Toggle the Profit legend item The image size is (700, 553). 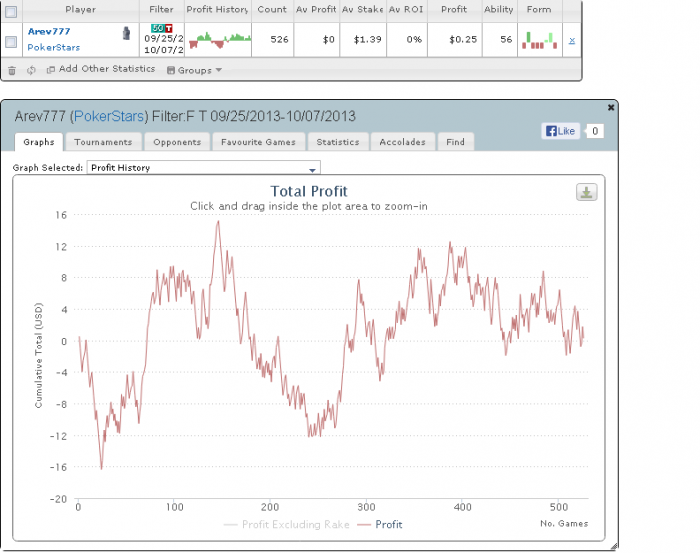(x=380, y=524)
